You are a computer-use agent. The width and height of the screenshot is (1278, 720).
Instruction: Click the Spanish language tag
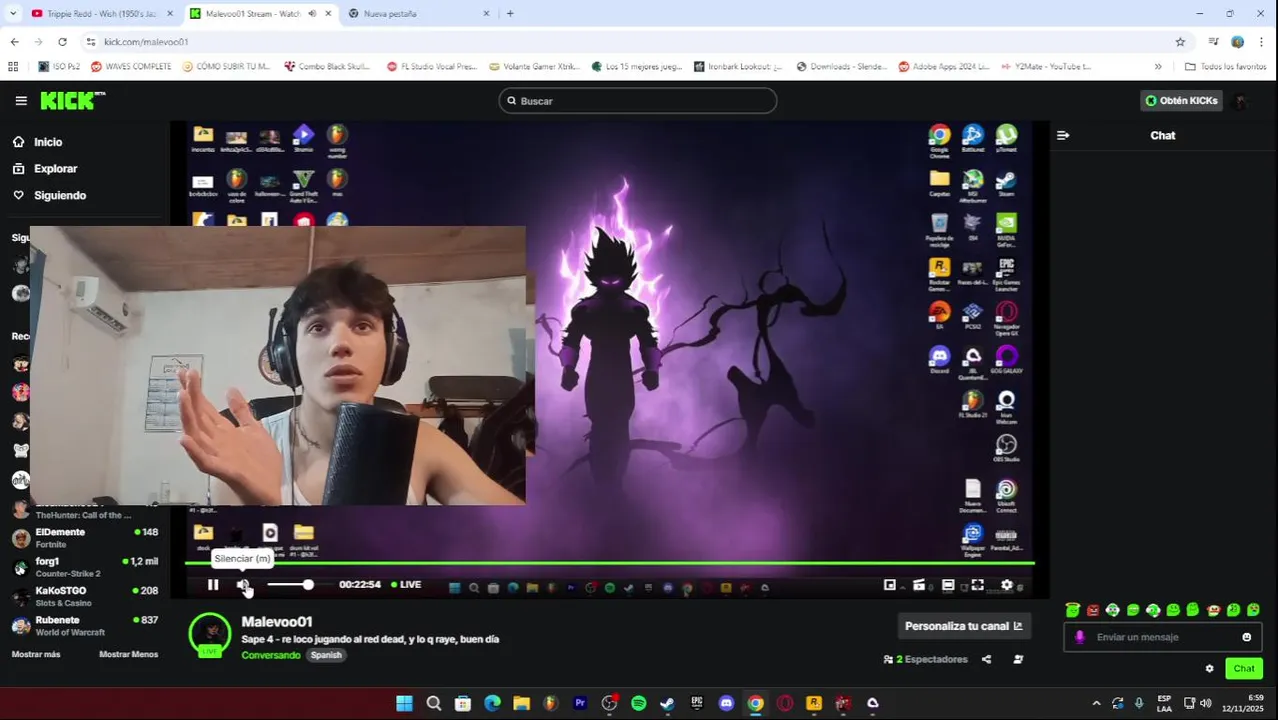pyautogui.click(x=326, y=655)
